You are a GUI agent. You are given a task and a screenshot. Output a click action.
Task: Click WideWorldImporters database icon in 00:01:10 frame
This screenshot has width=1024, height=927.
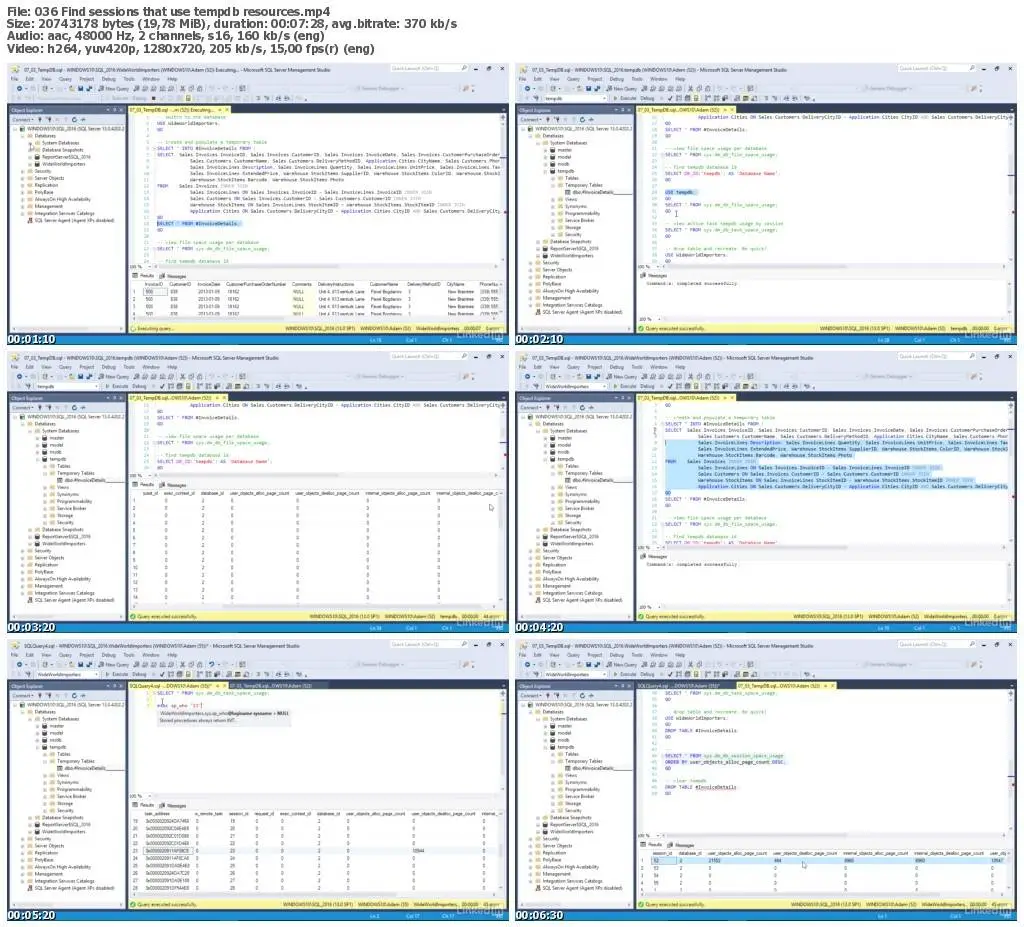pos(38,164)
